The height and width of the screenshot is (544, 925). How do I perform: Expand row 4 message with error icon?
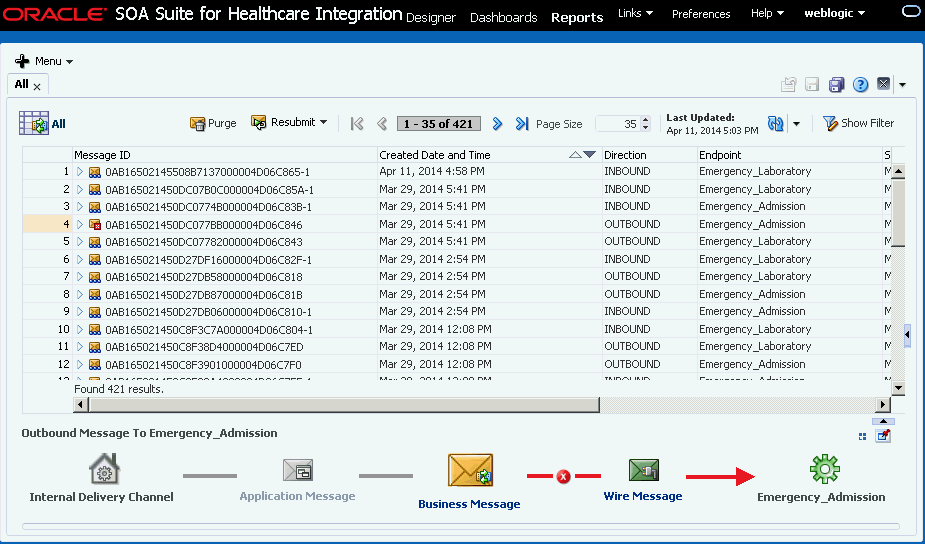(80, 224)
